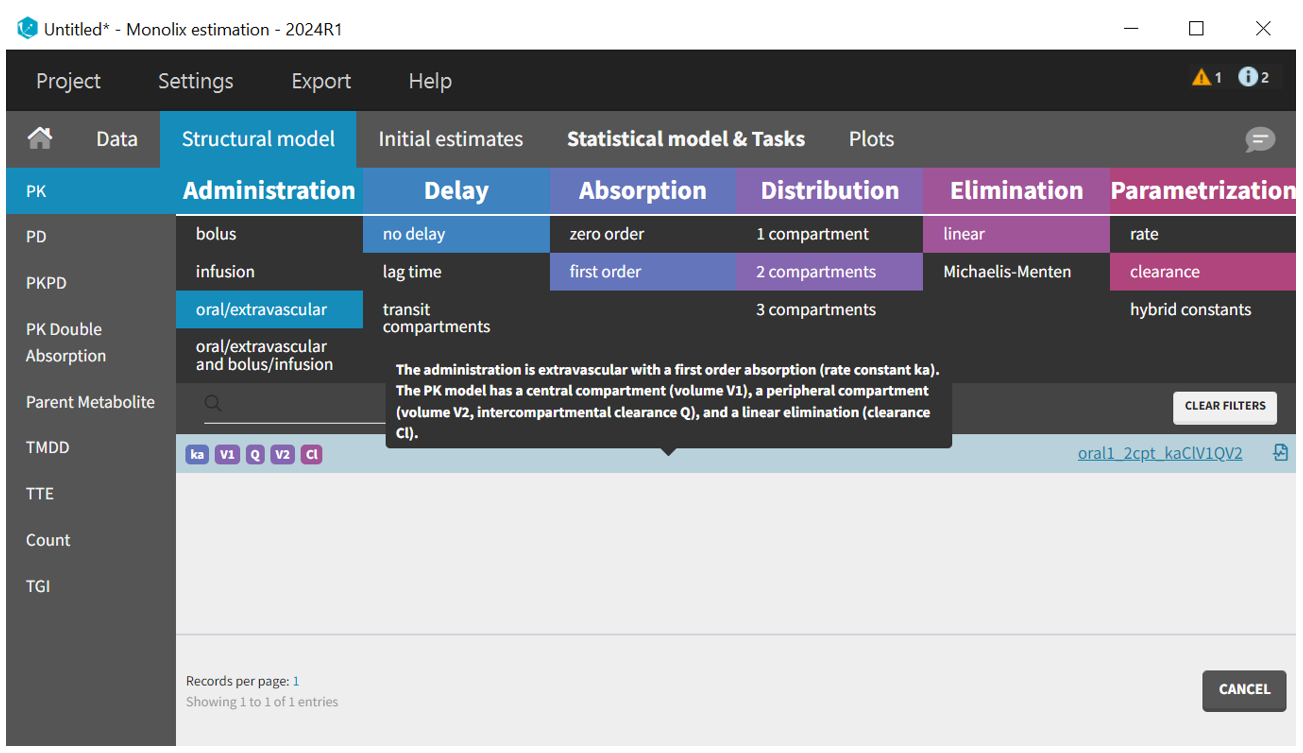Click the ka parameter badge

(x=197, y=454)
